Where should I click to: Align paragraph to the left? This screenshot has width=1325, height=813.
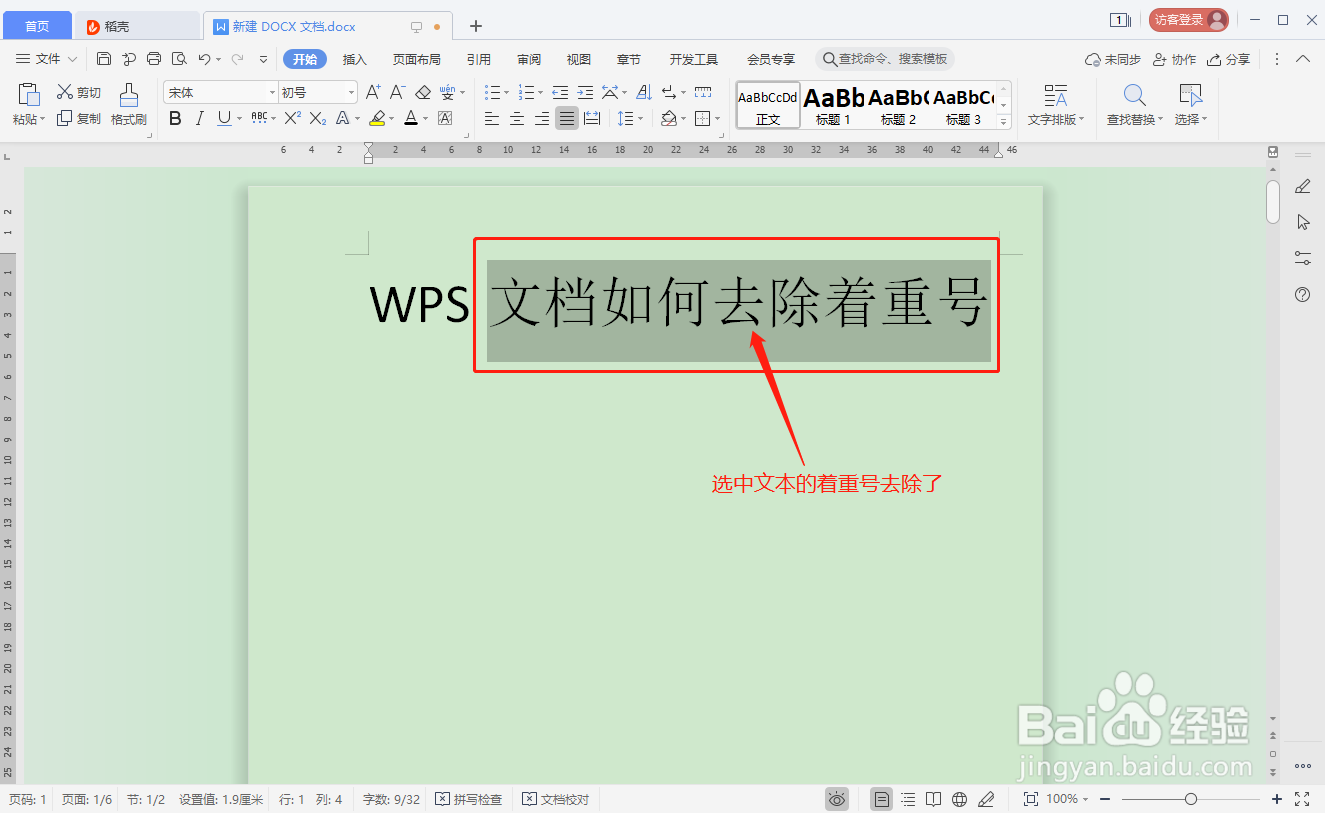(492, 118)
